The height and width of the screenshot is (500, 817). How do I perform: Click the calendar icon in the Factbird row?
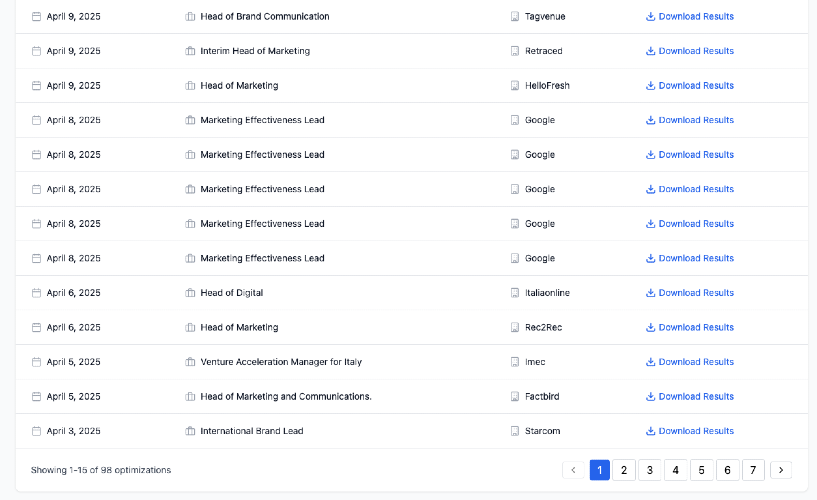pos(36,396)
